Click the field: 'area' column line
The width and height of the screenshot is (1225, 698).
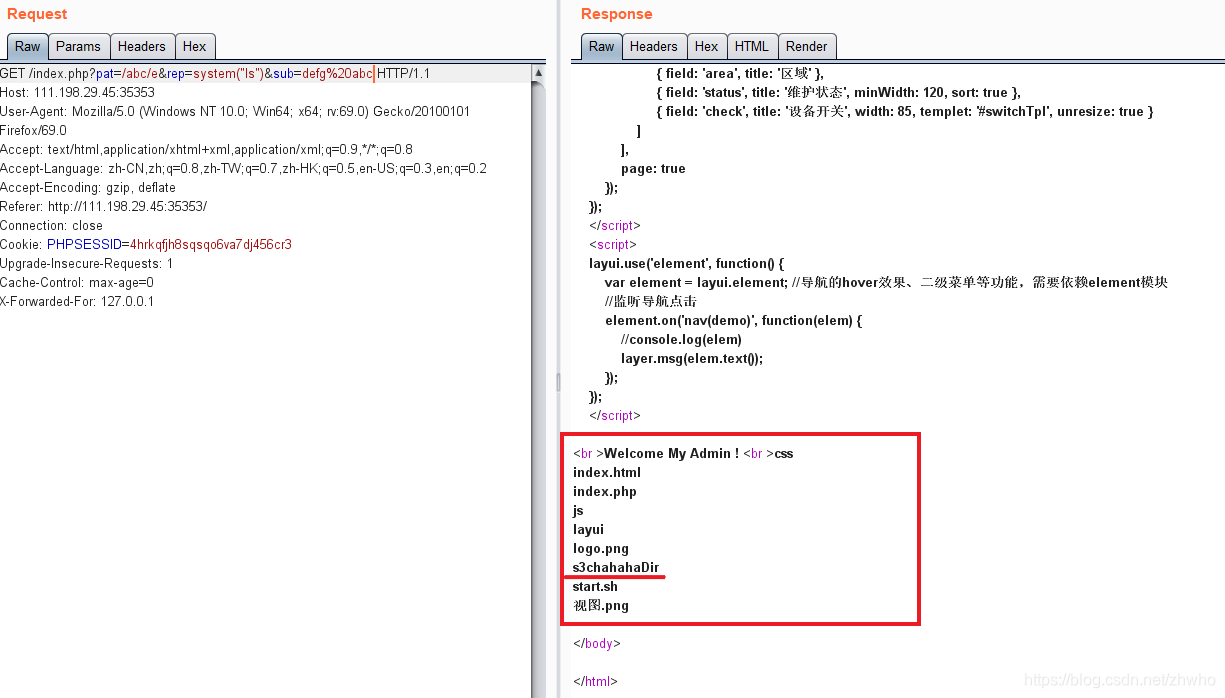click(739, 73)
